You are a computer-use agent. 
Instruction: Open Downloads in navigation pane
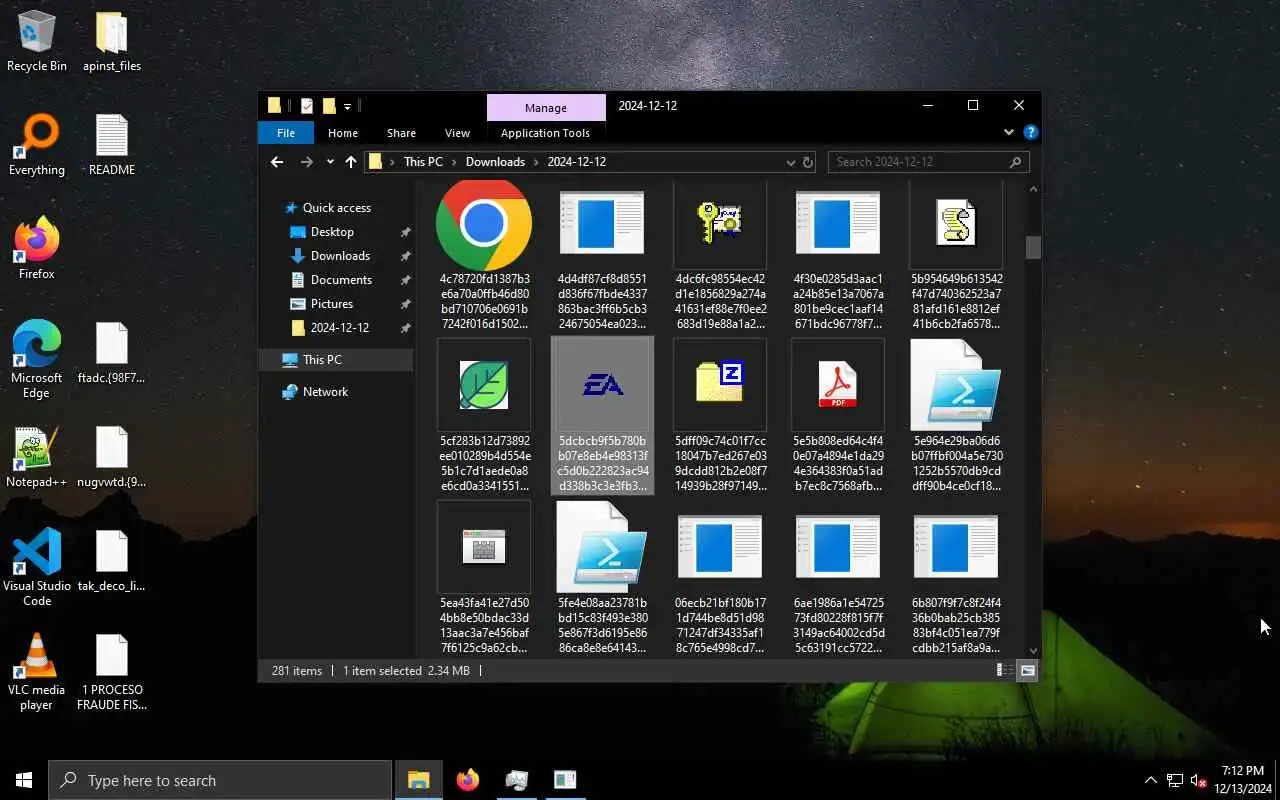[x=340, y=256]
